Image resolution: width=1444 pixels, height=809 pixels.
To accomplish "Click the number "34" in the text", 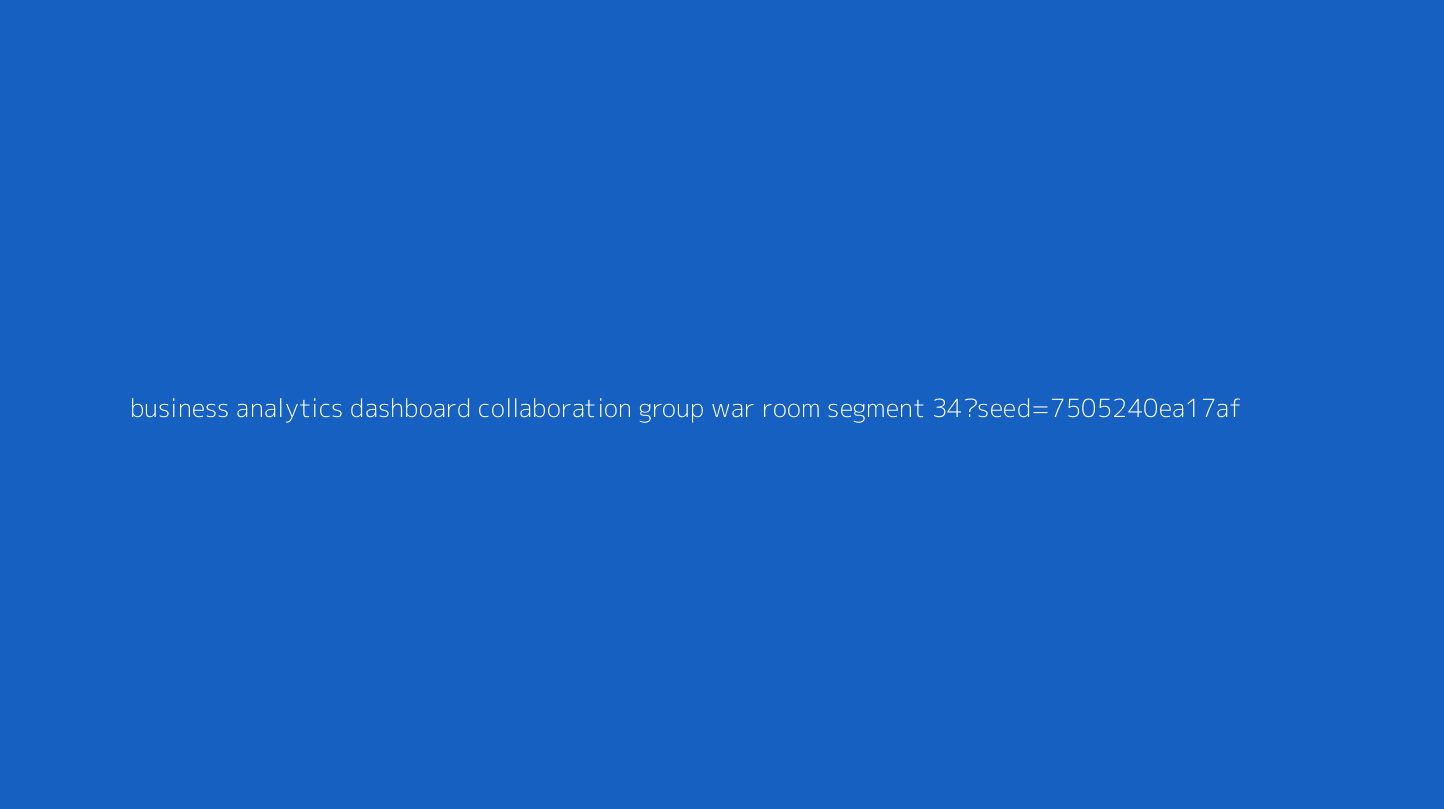I will (947, 408).
